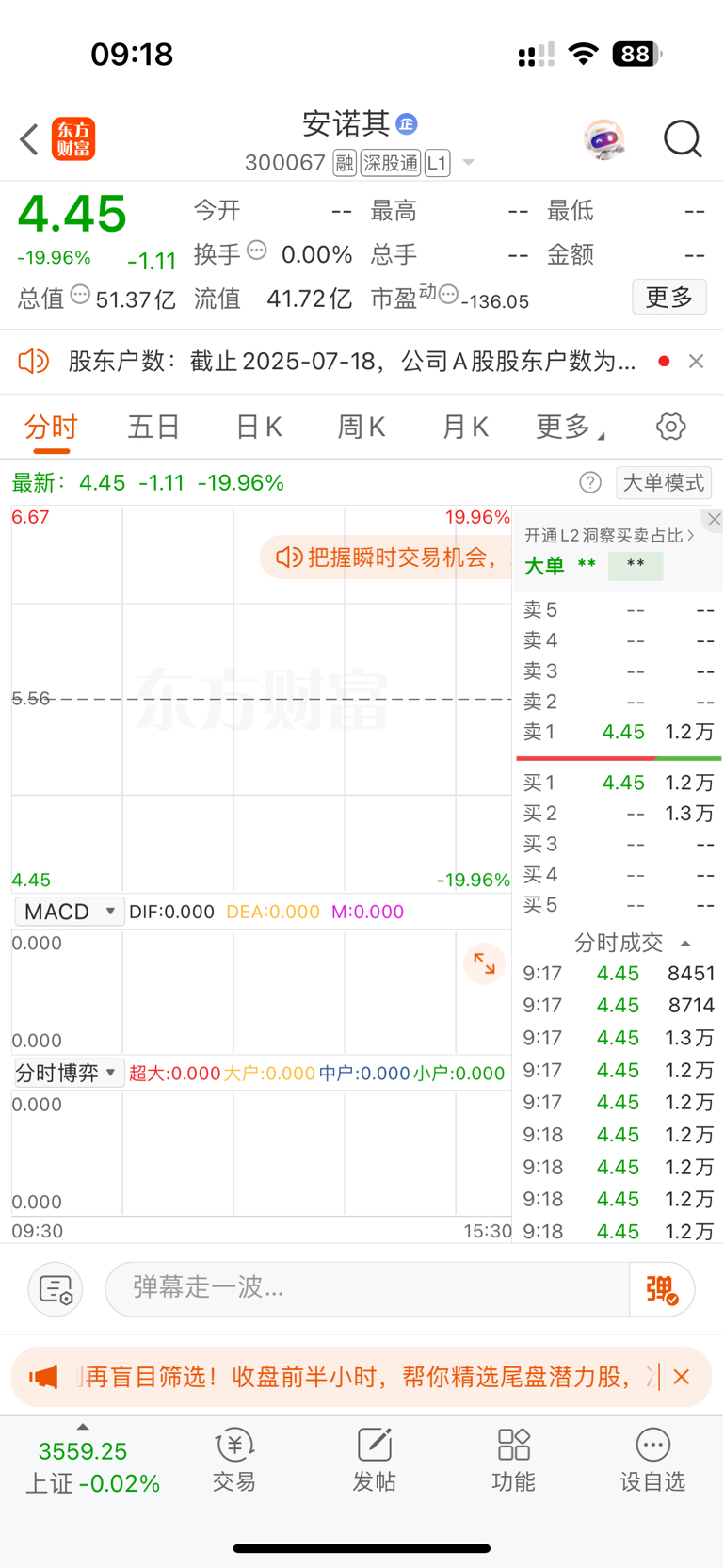Toggle 大单模式 button

pos(664,483)
